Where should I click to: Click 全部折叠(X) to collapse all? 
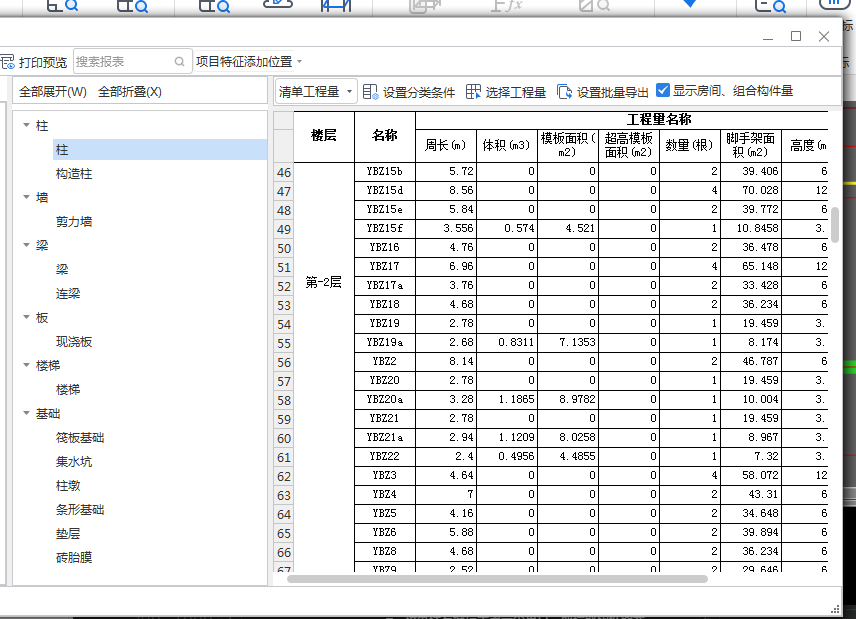point(130,92)
